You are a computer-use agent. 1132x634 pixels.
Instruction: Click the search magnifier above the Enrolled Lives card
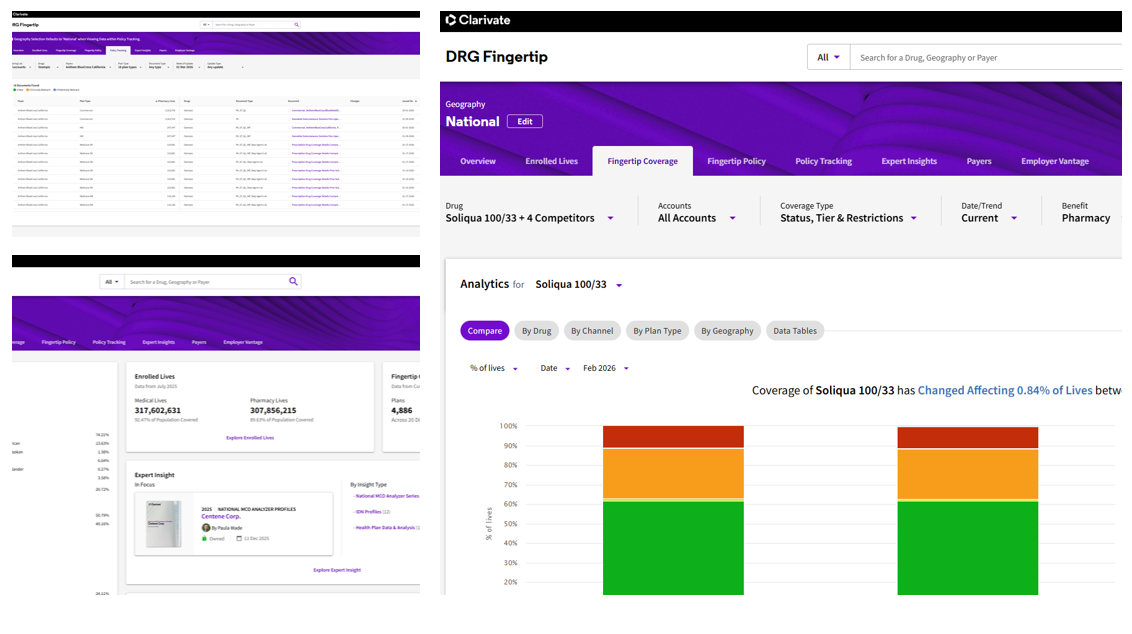click(x=293, y=282)
